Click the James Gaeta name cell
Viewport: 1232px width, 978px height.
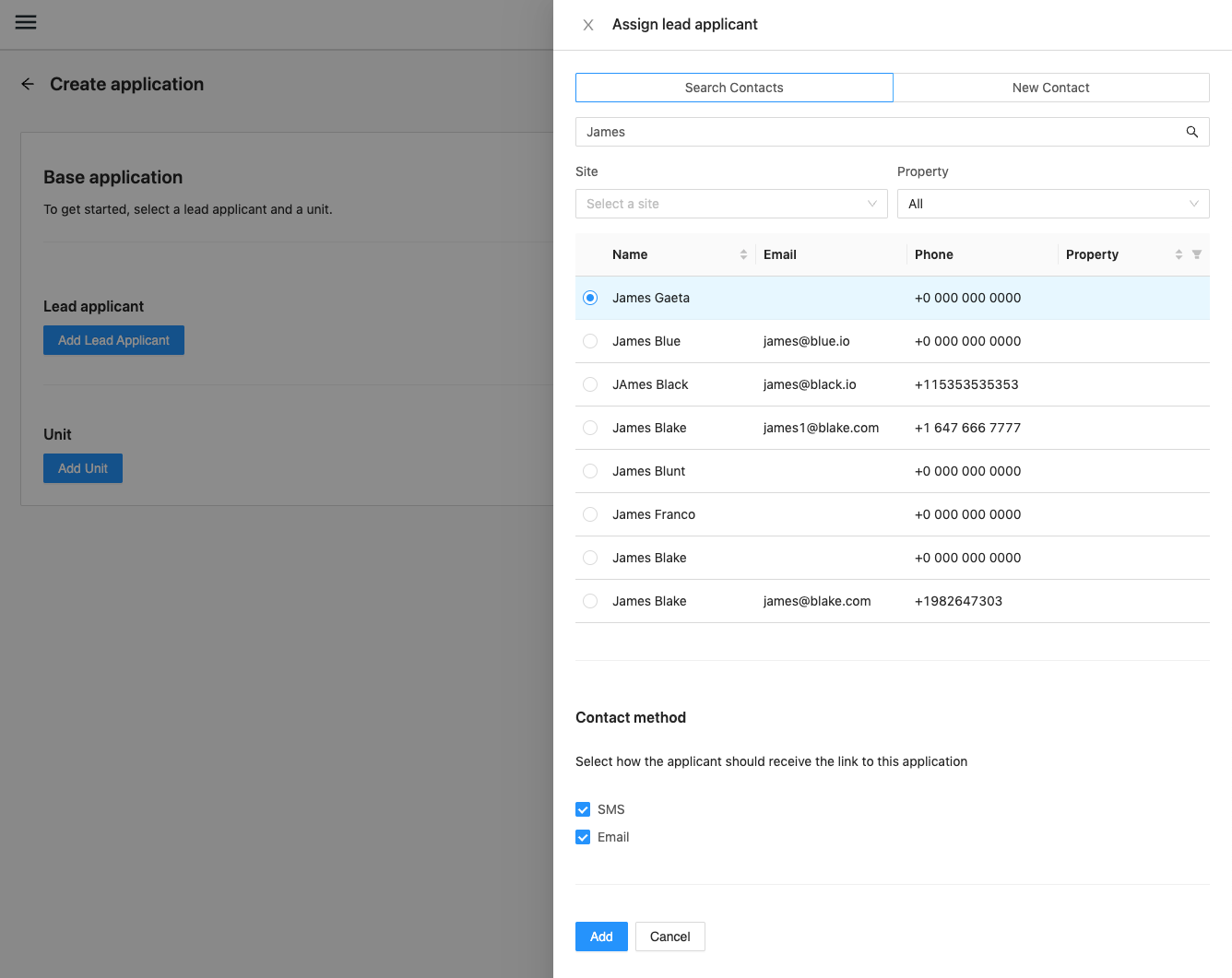pos(651,298)
